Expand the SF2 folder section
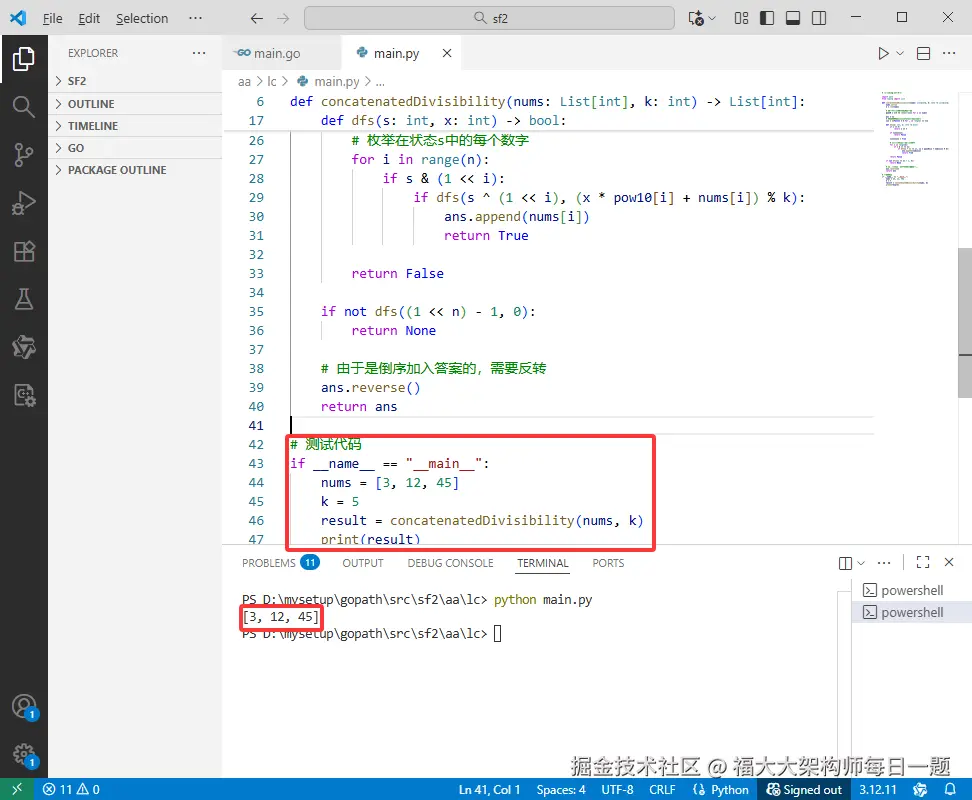The image size is (972, 800). coord(135,81)
